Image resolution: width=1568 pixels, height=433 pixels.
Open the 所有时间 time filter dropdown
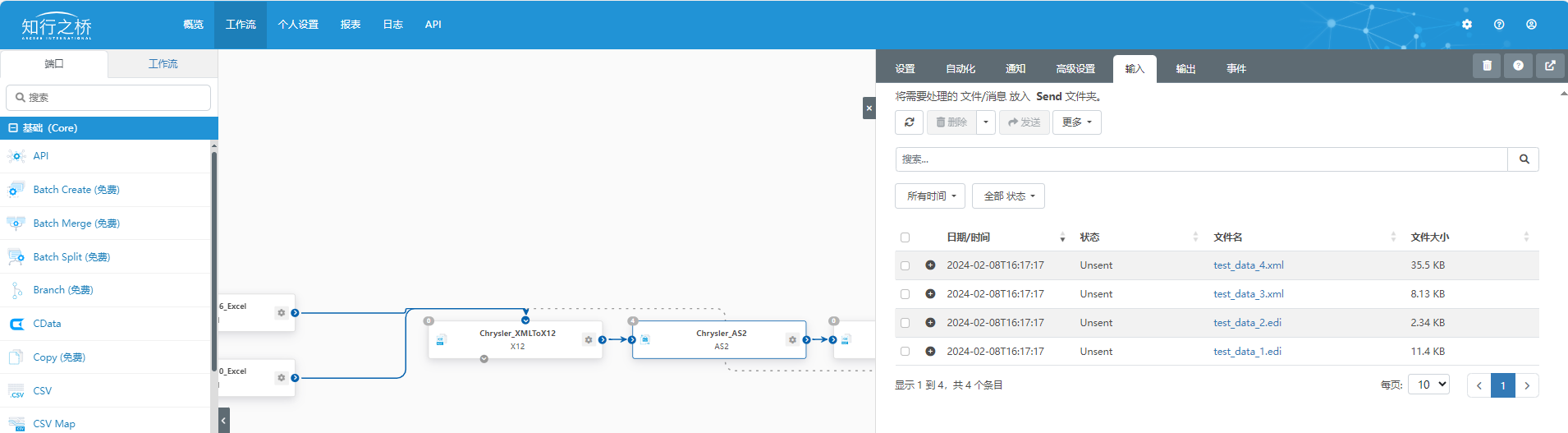[x=930, y=196]
